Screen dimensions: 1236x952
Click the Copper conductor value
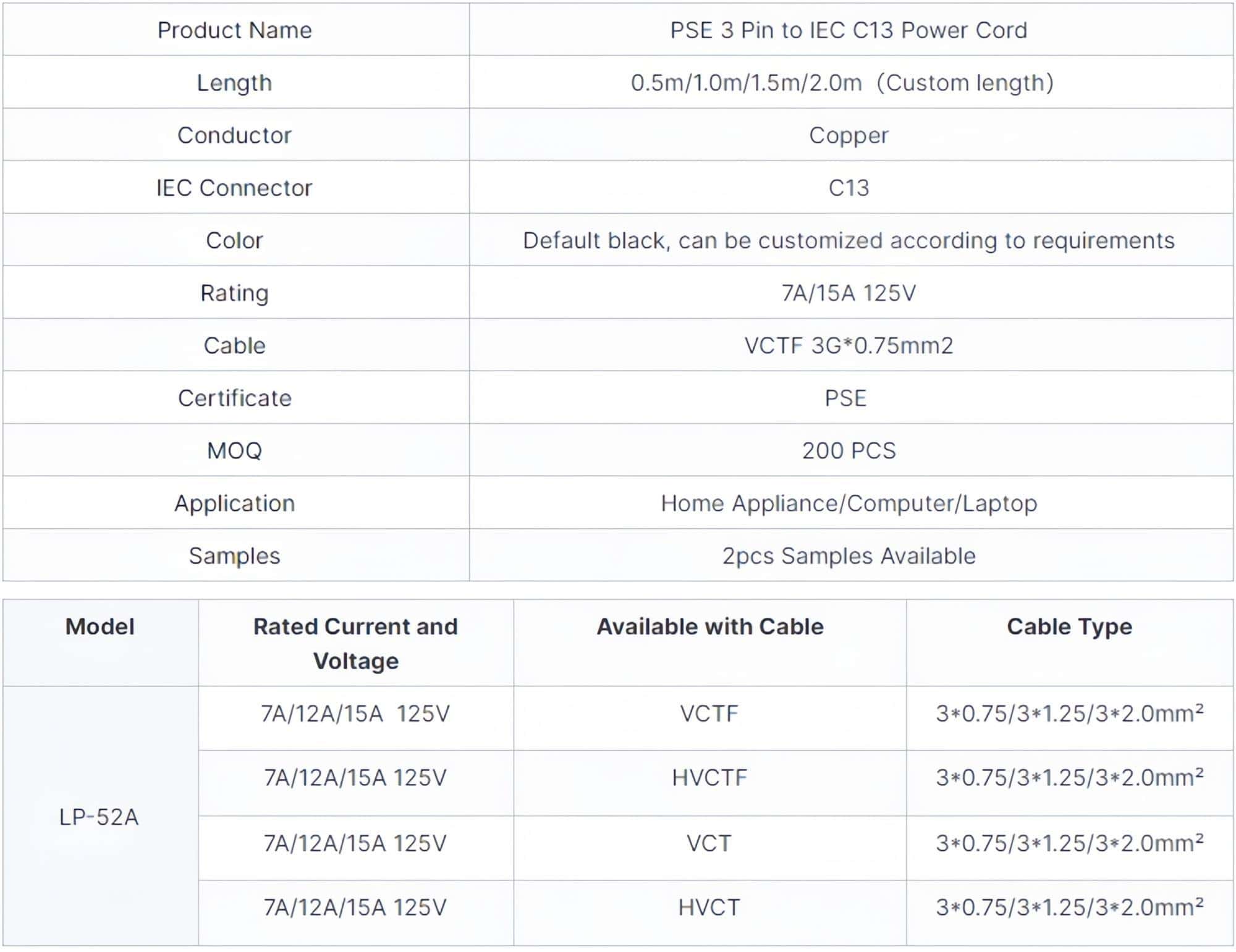pyautogui.click(x=849, y=135)
